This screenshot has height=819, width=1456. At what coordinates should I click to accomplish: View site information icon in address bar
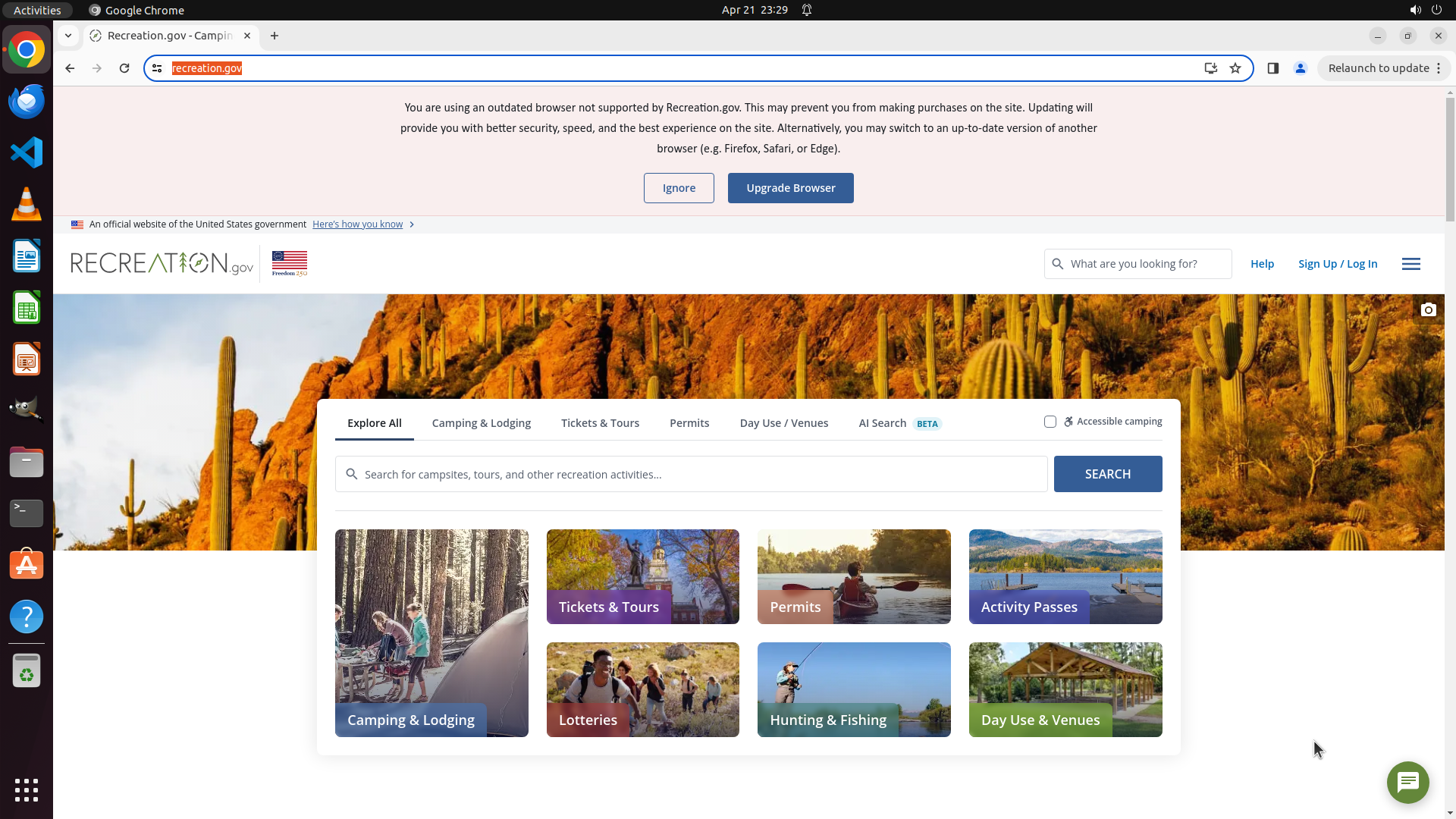157,68
